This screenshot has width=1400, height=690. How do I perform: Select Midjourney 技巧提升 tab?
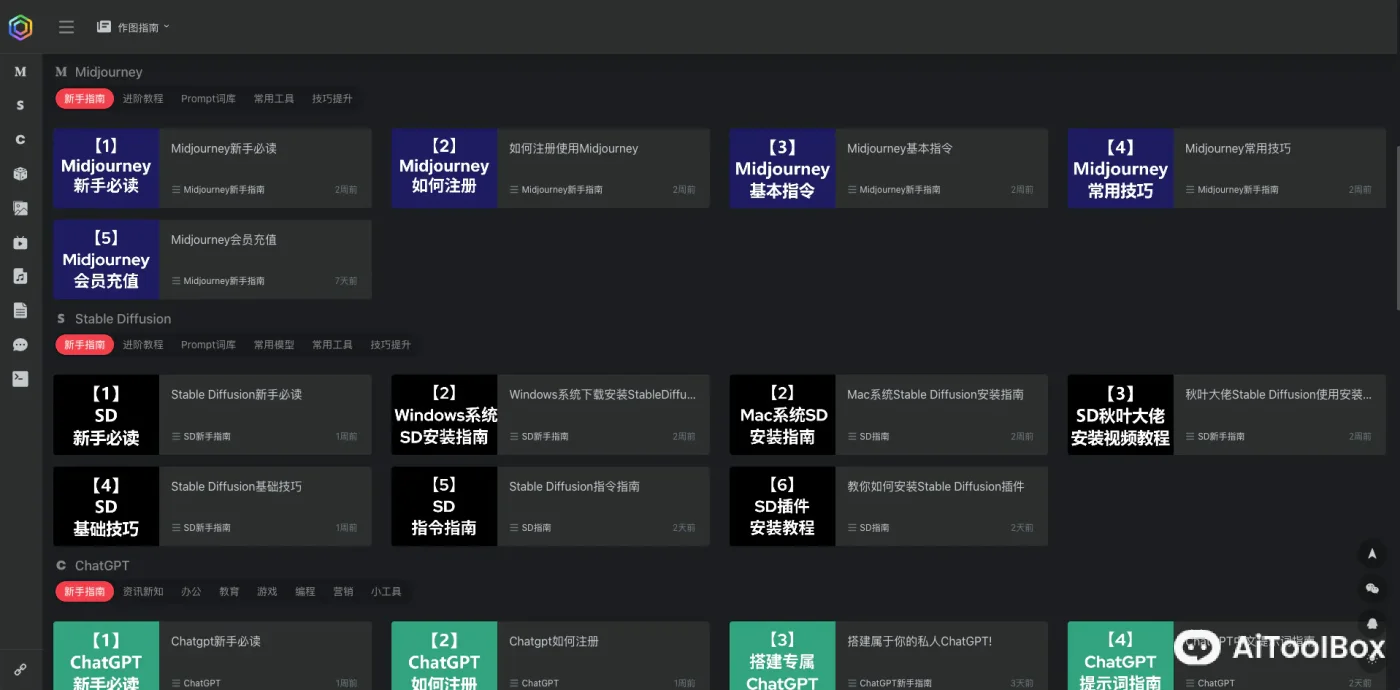(x=332, y=99)
